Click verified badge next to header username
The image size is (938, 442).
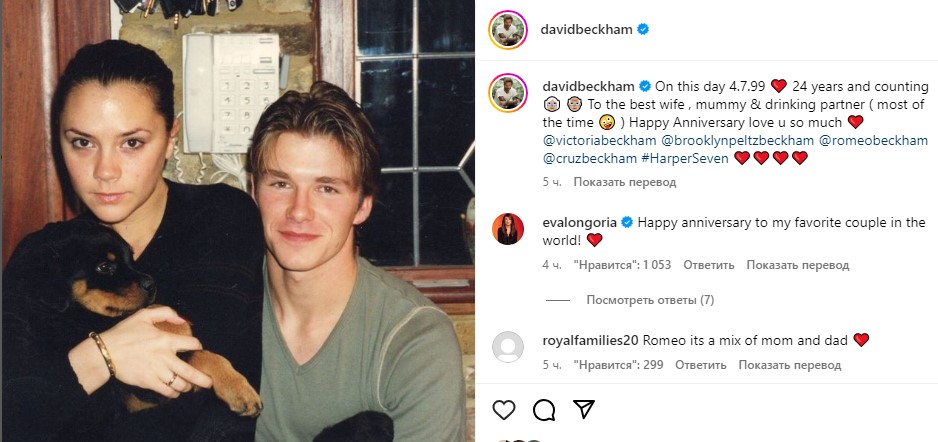coord(644,29)
